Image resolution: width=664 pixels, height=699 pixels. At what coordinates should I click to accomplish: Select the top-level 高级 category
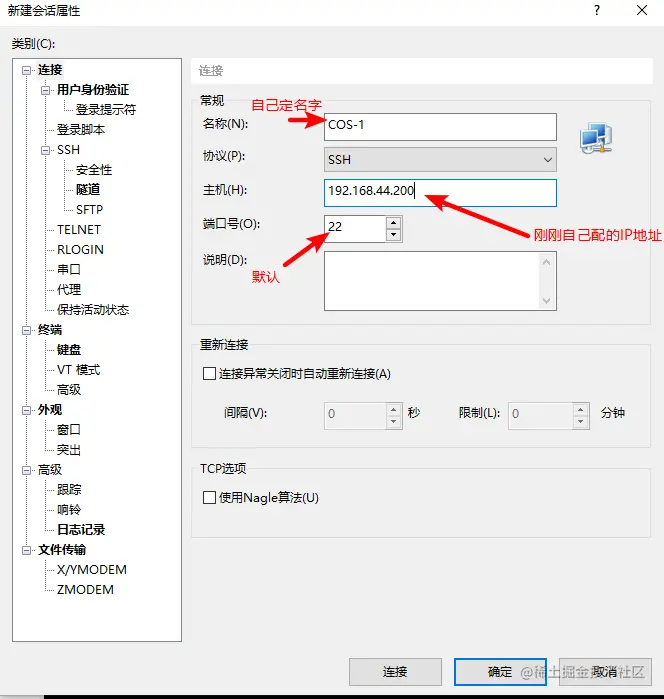(50, 470)
